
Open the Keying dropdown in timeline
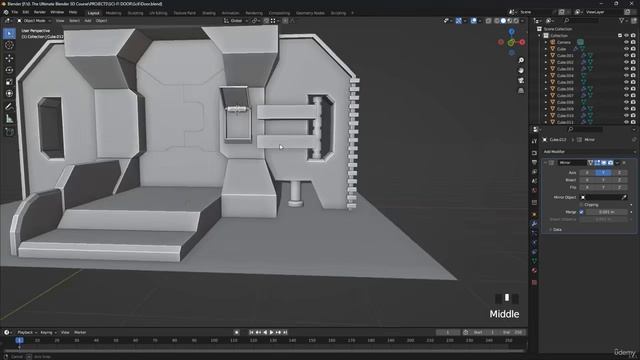[x=48, y=333]
